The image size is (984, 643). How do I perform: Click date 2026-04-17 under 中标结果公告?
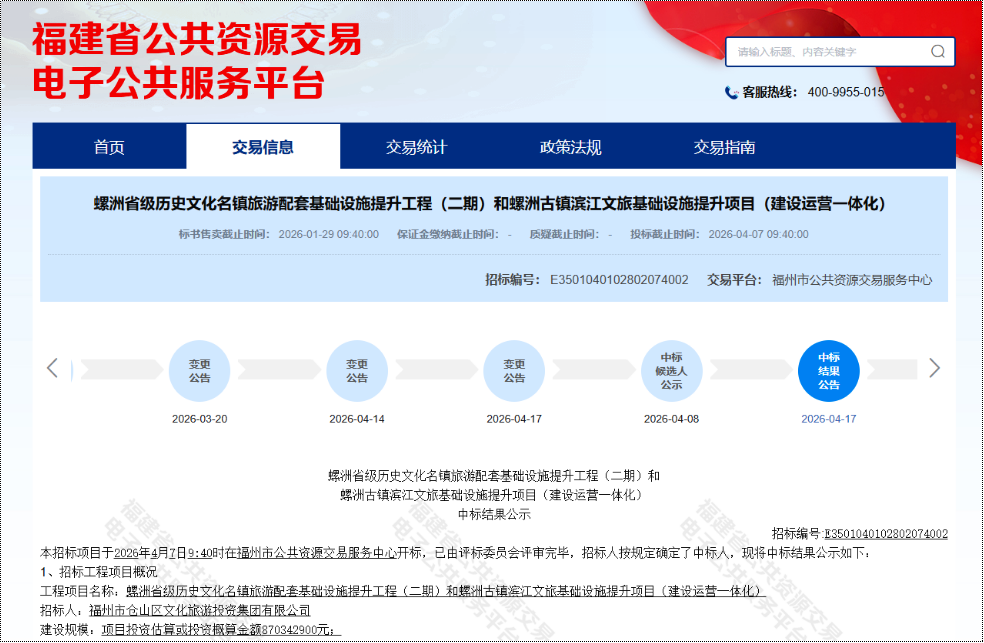pyautogui.click(x=828, y=419)
